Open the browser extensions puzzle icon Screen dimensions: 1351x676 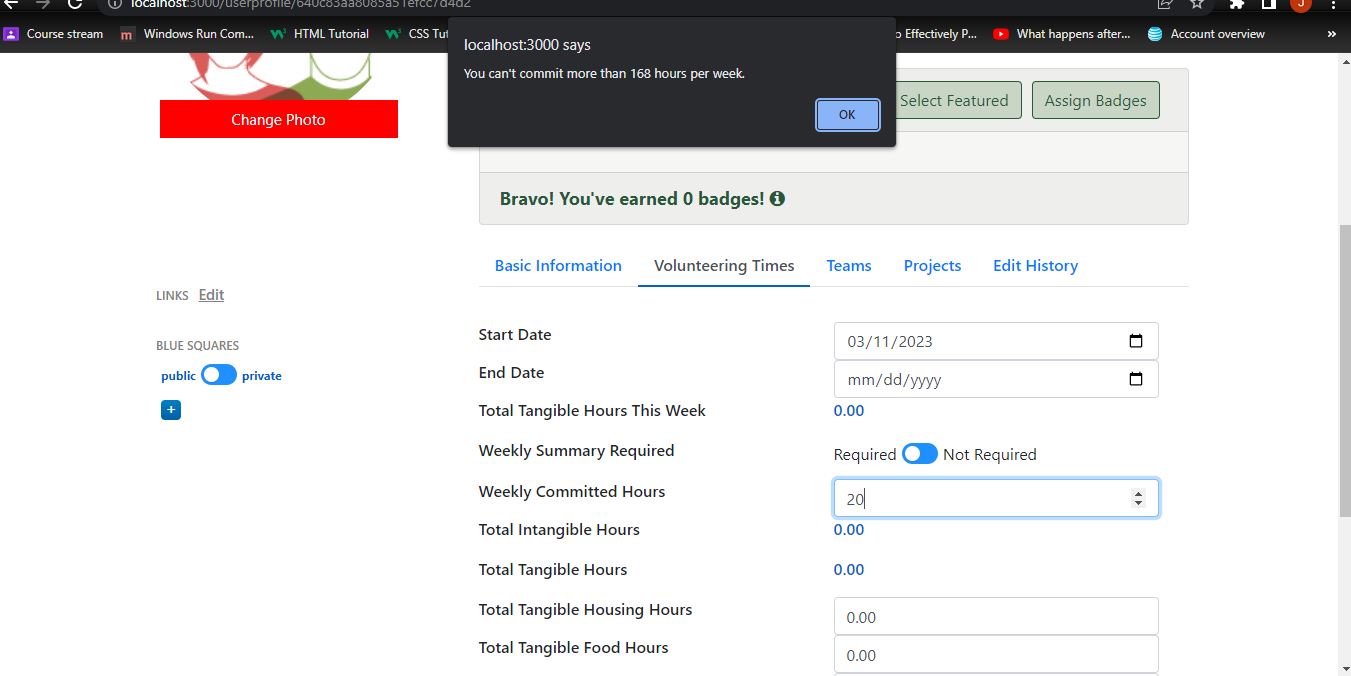coord(1237,4)
